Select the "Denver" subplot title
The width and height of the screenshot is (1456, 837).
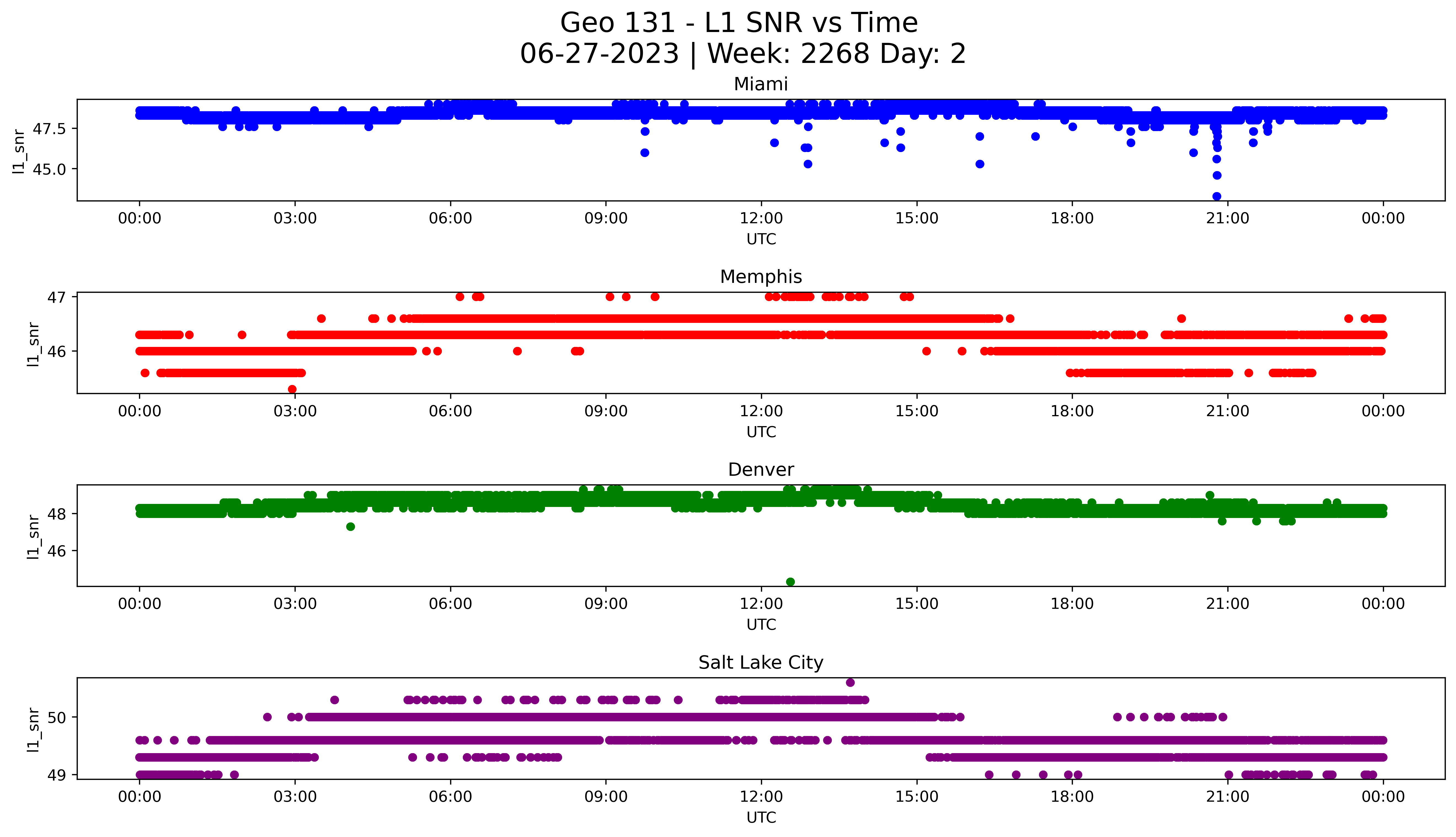(x=760, y=470)
